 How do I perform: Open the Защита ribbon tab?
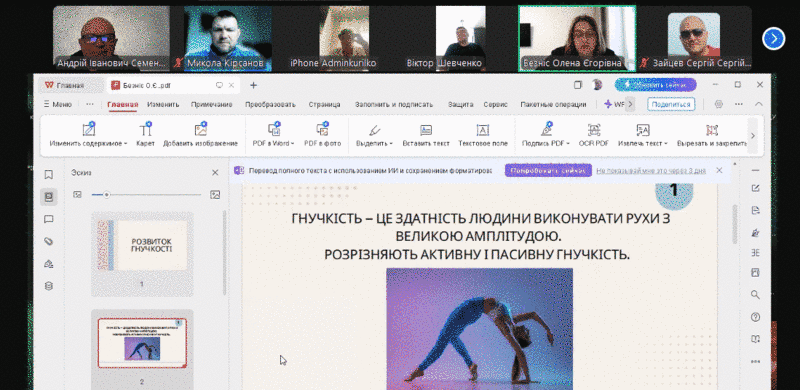(461, 104)
